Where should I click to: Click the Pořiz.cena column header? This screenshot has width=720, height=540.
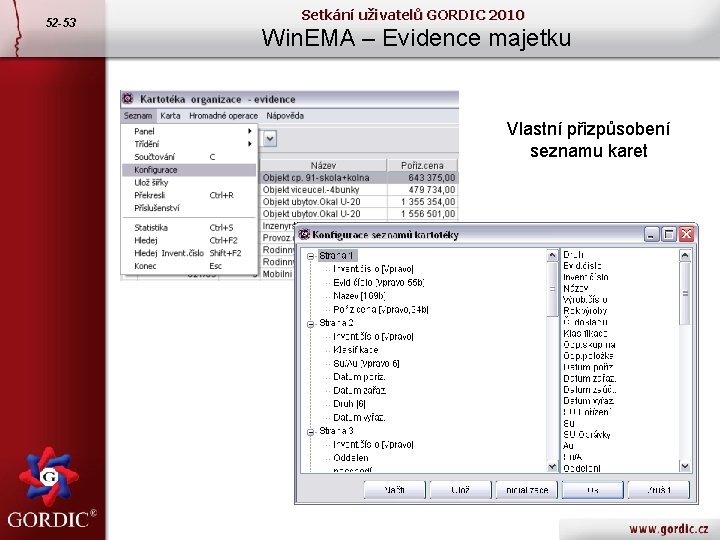[x=422, y=165]
